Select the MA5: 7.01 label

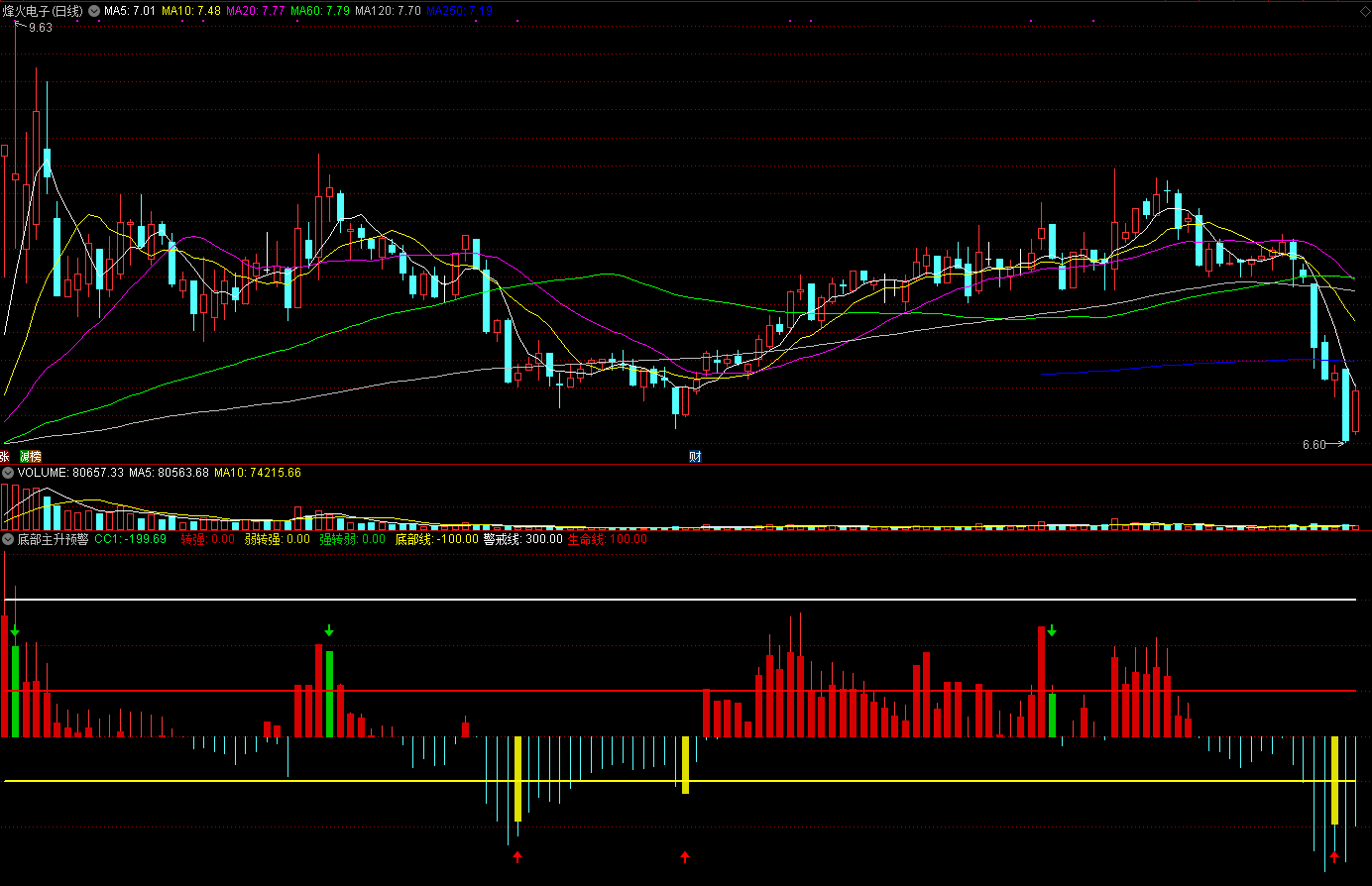[x=130, y=11]
